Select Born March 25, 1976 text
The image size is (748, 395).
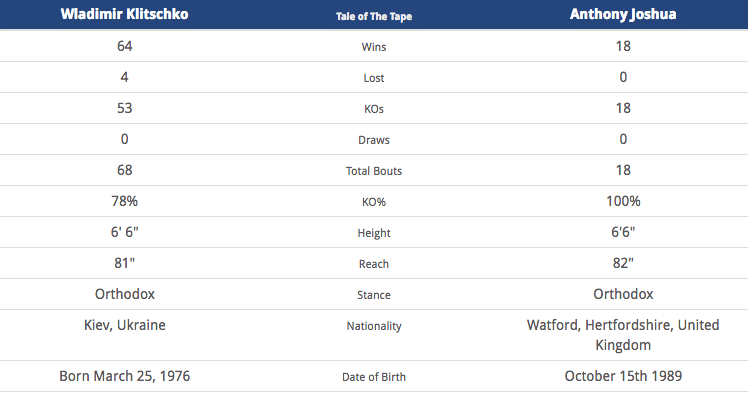[x=125, y=376]
